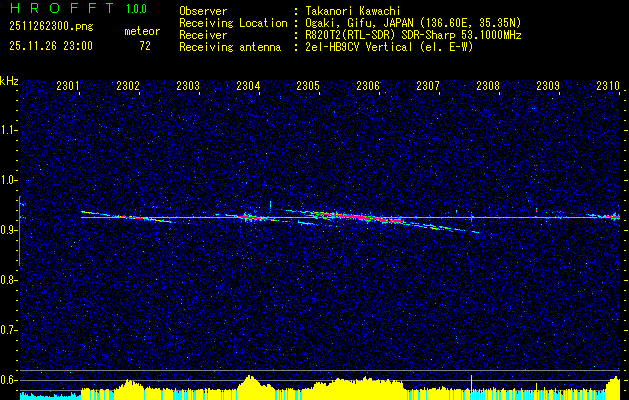Screen dimensions: 629x400
Task: Click the HROFFT program title
Action: (x=62, y=8)
